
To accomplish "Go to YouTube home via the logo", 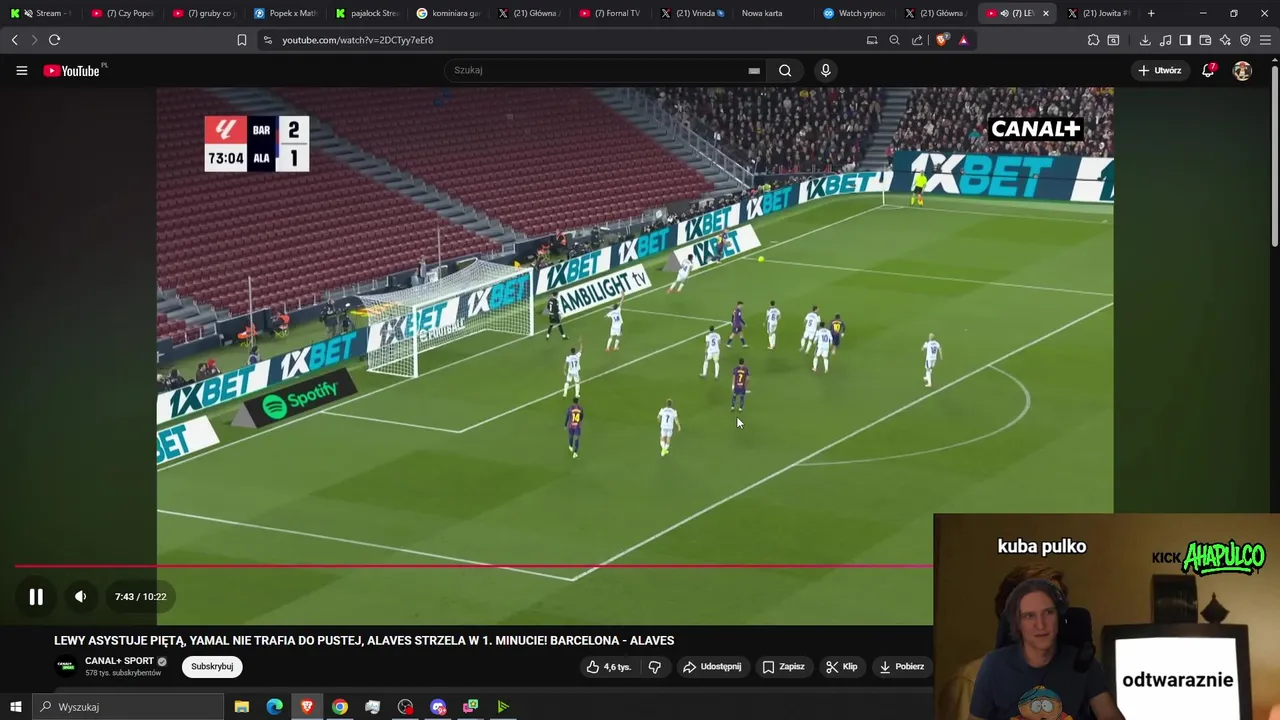I will coord(73,71).
